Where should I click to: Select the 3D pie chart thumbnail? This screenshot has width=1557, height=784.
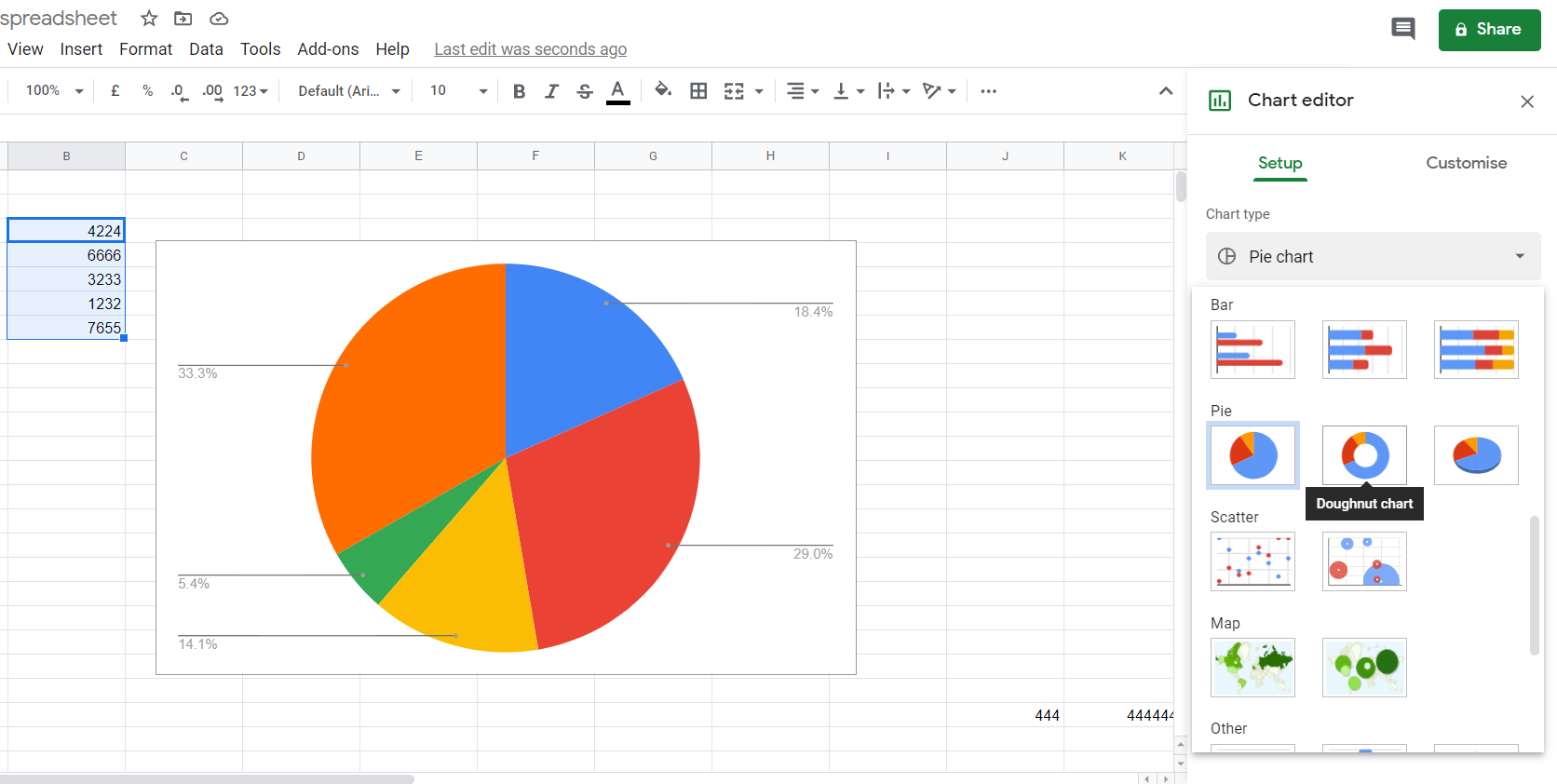[1476, 455]
